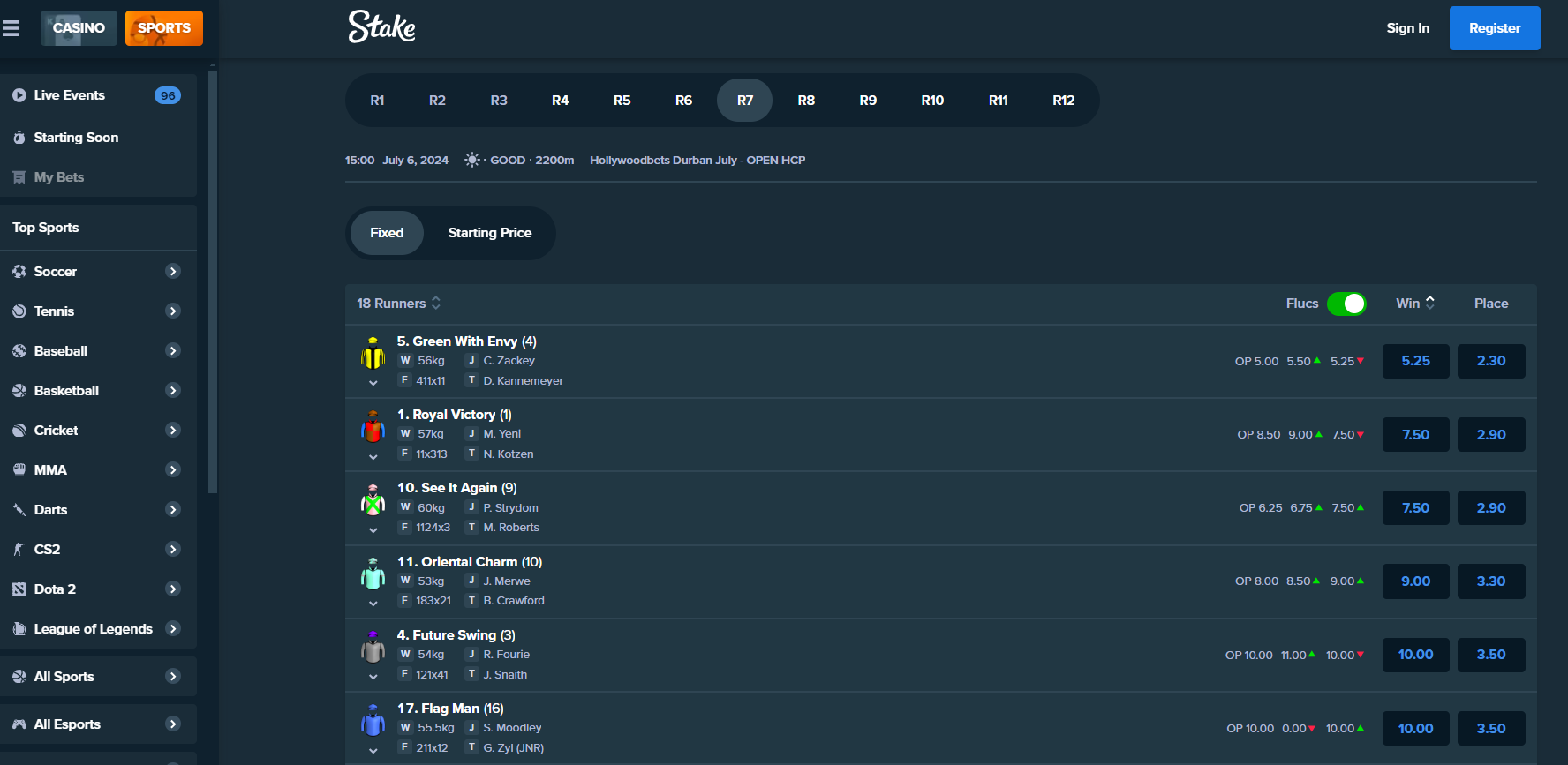Select race R7 tab
This screenshot has height=765, width=1568.
click(x=745, y=101)
